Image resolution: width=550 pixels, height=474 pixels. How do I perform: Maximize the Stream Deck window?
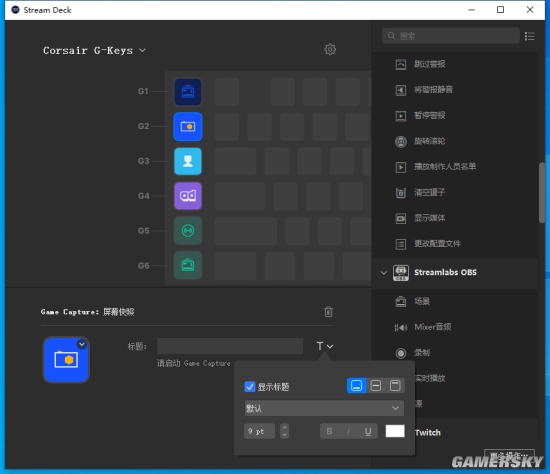coord(501,10)
